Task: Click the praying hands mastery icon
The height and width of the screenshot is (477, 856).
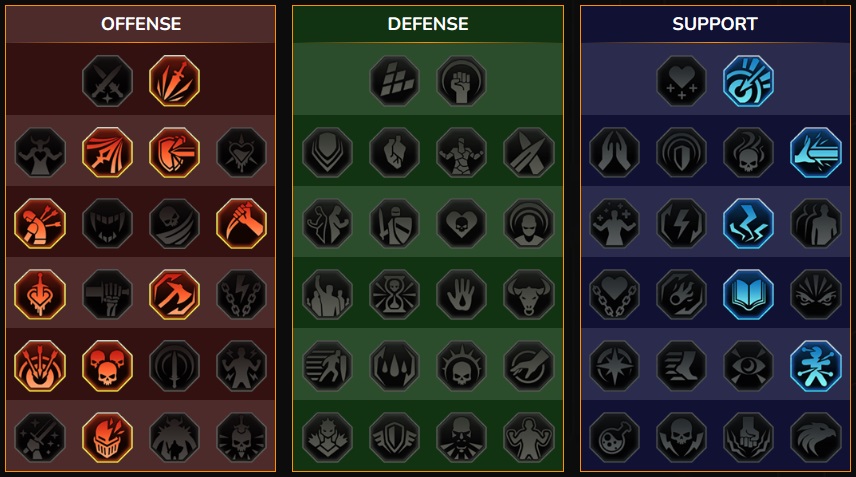Action: 614,152
